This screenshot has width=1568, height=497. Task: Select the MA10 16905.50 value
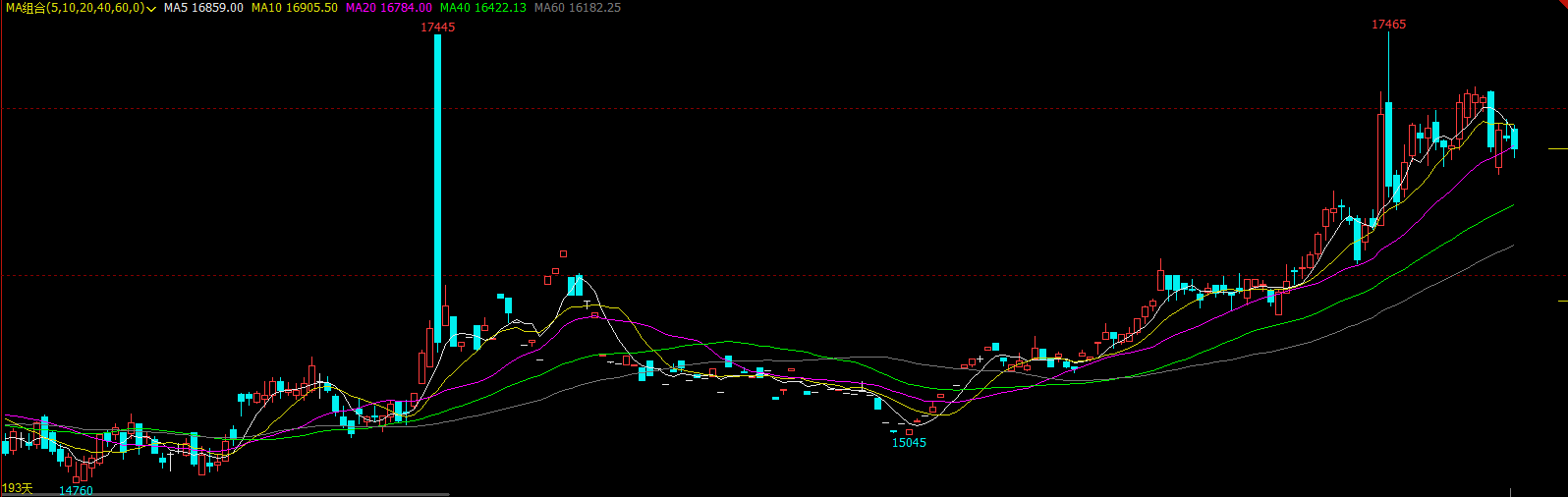click(294, 8)
